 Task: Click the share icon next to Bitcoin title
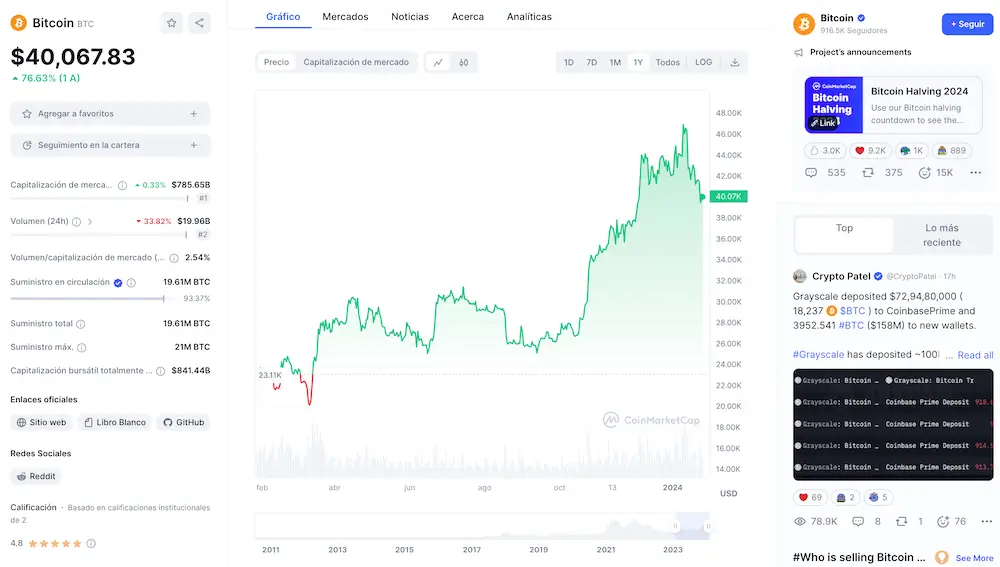(200, 23)
